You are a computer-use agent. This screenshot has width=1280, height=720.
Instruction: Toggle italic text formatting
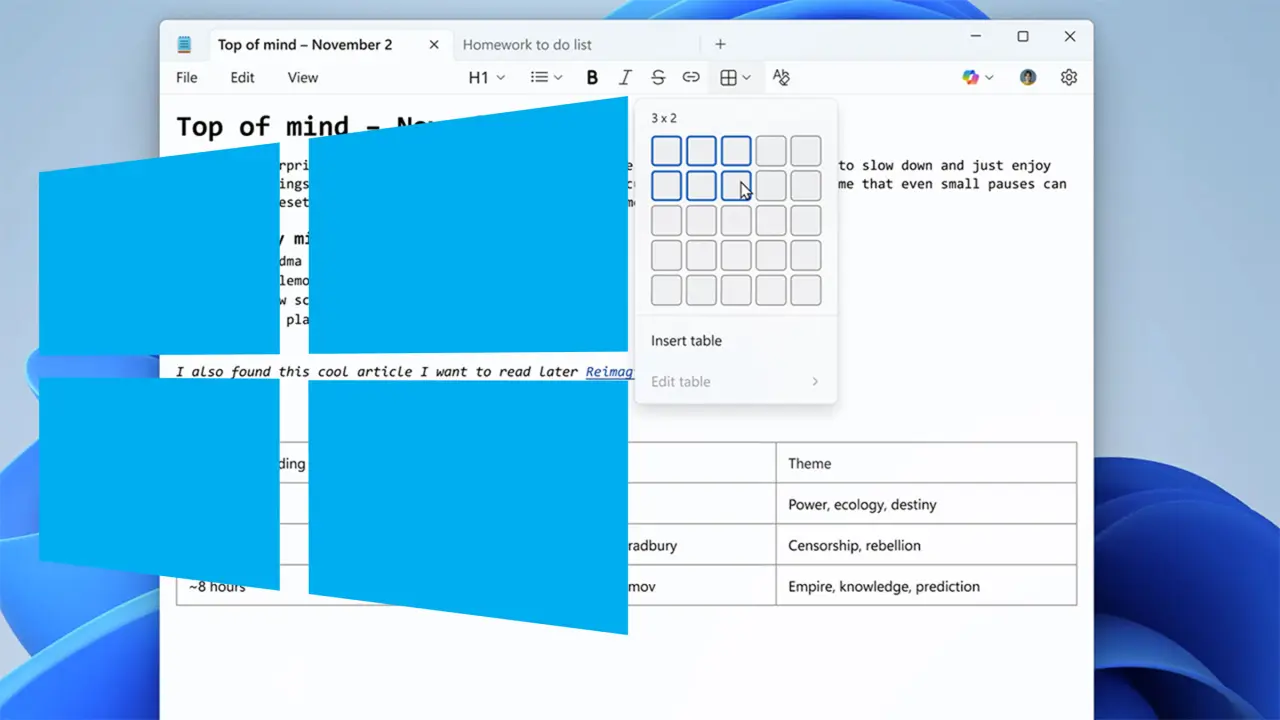click(625, 77)
